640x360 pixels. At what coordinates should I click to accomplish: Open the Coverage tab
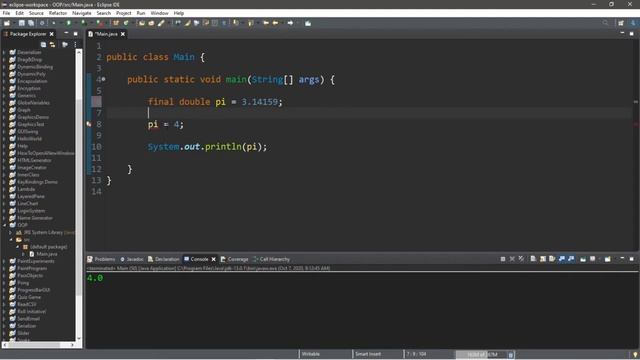pos(235,259)
